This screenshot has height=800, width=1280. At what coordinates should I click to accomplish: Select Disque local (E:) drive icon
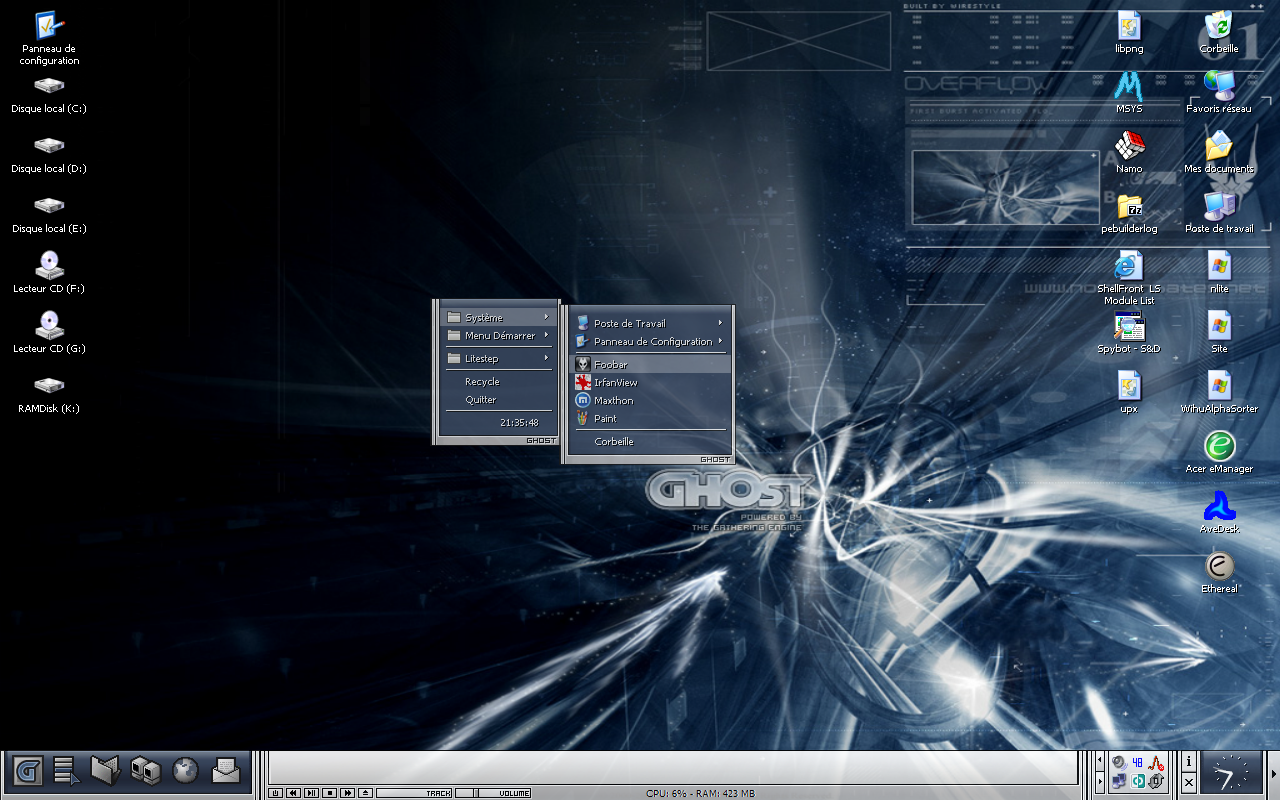point(49,215)
